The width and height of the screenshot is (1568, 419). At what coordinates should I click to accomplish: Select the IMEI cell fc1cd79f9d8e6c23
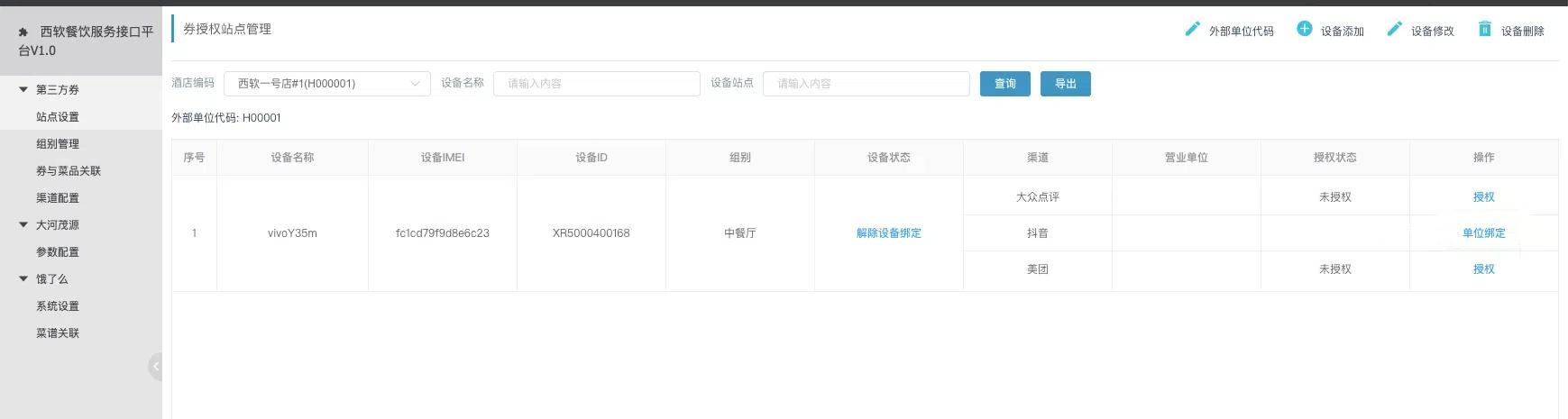(x=443, y=233)
